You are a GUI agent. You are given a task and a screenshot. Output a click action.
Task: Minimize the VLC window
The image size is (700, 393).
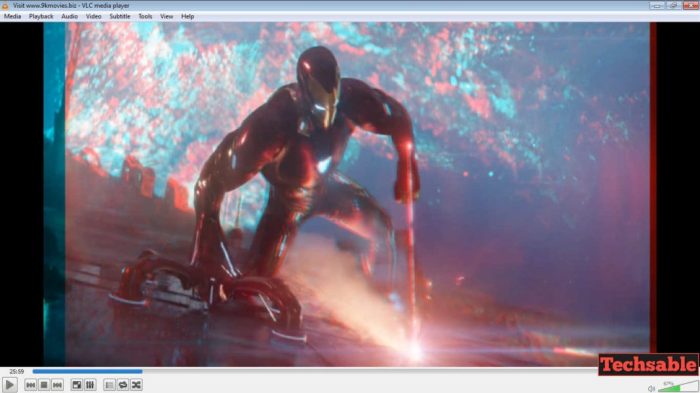pos(657,5)
